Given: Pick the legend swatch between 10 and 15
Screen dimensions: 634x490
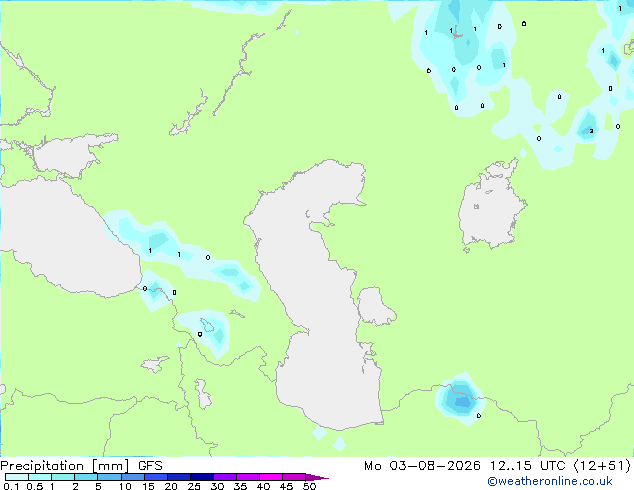Looking at the screenshot, I should point(132,477).
